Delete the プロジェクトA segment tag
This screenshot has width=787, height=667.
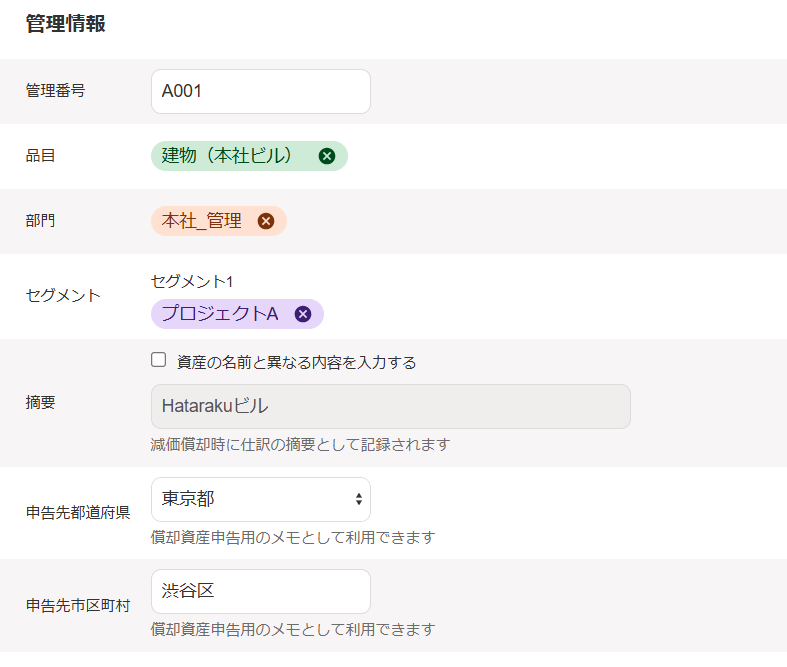pos(303,314)
